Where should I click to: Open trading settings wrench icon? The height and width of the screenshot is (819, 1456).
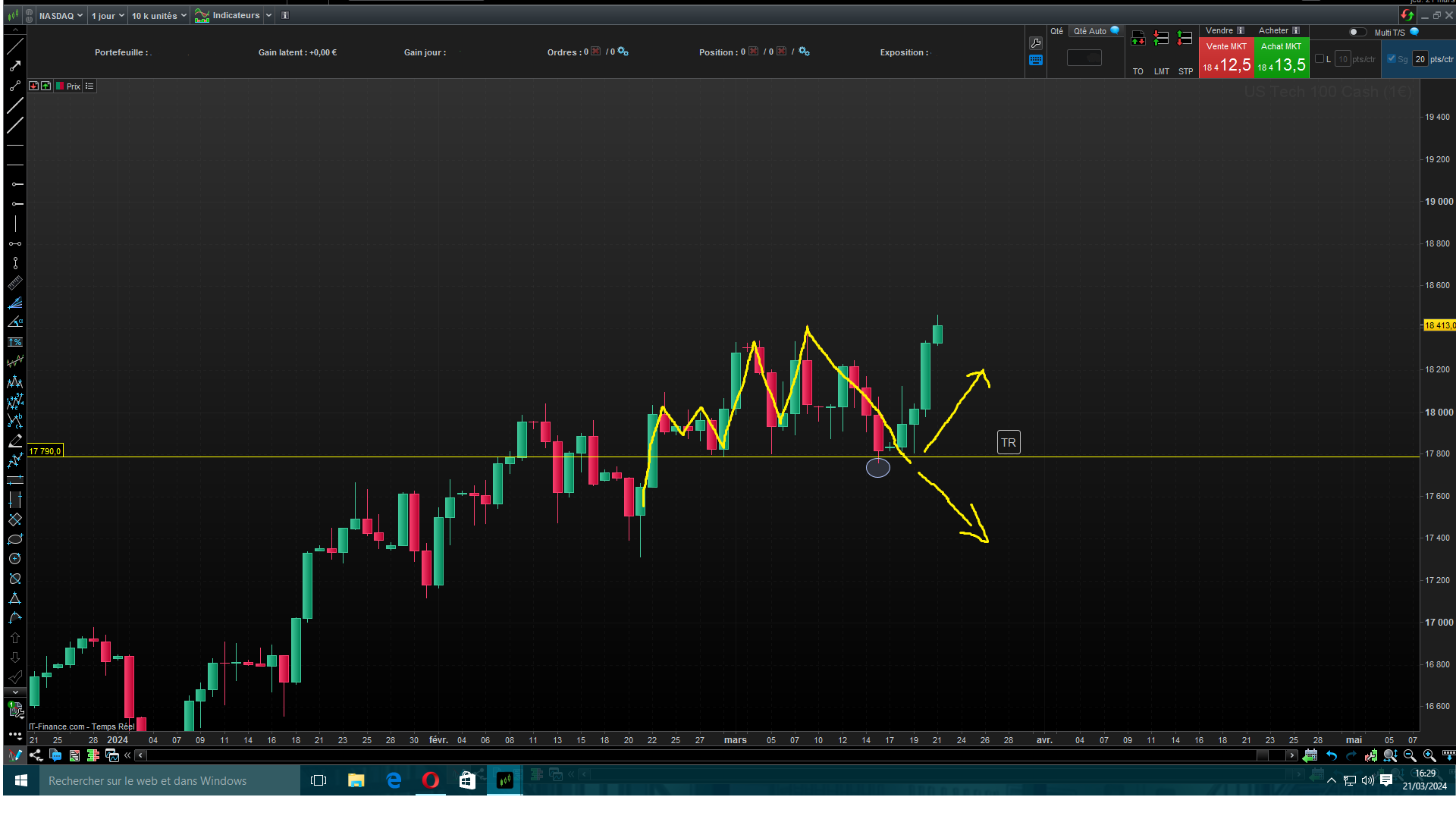coord(1036,43)
